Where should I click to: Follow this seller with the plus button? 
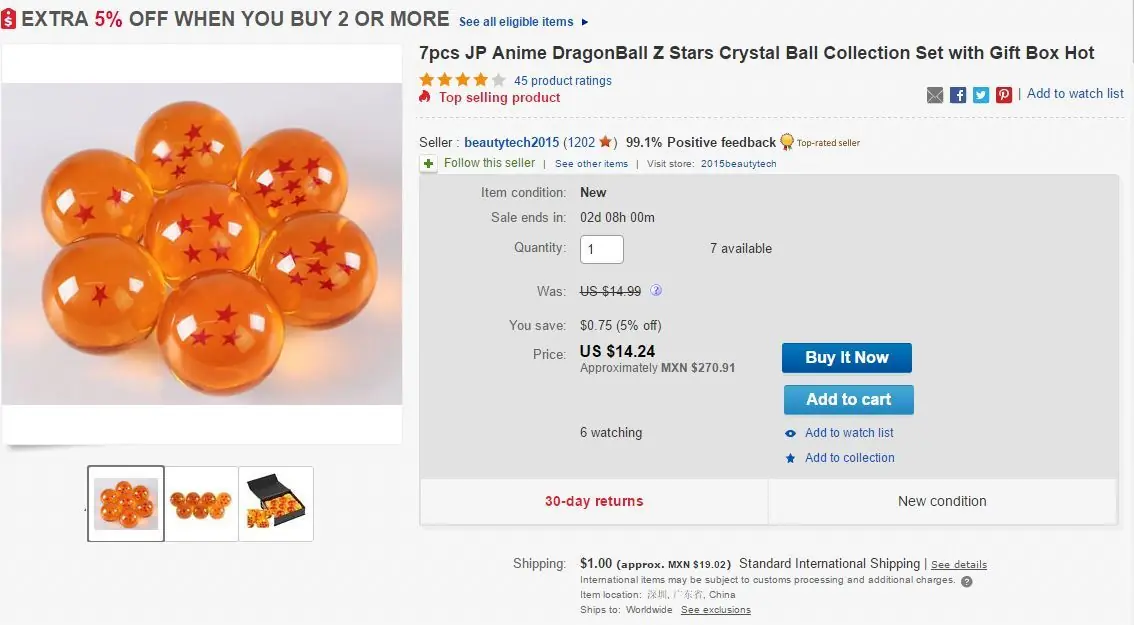tap(429, 163)
